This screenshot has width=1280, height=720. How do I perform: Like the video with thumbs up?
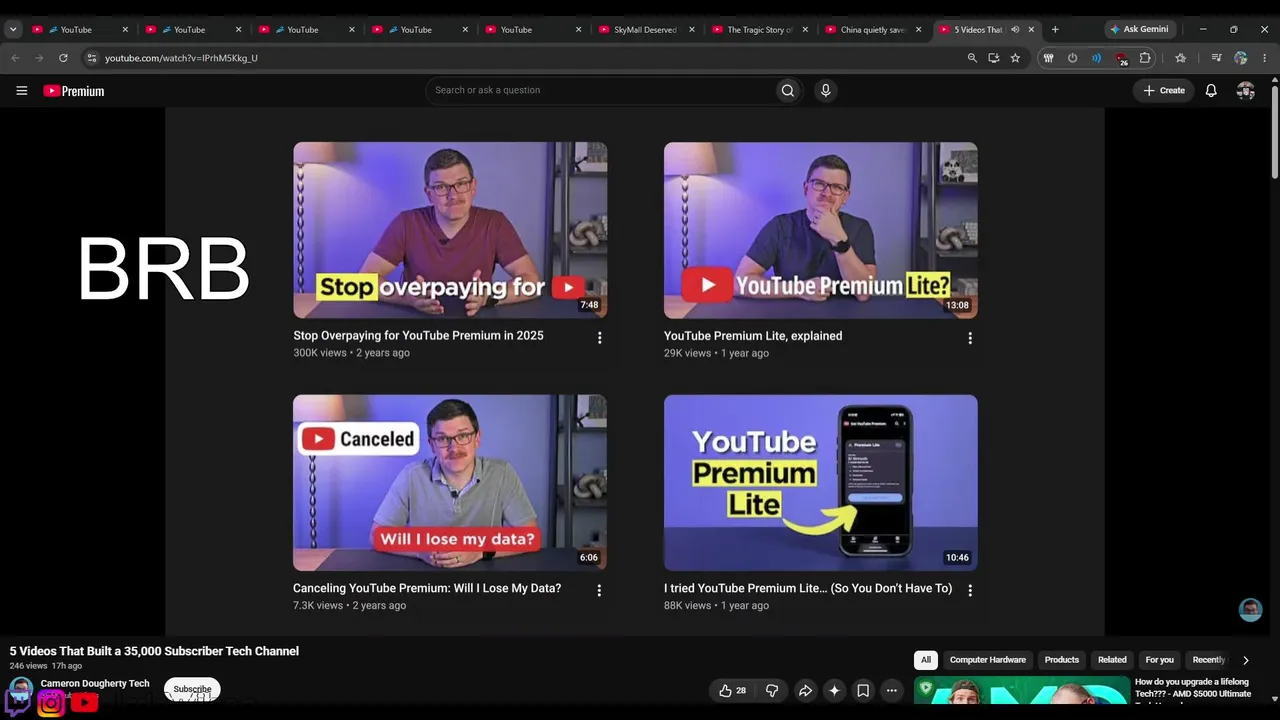(732, 690)
